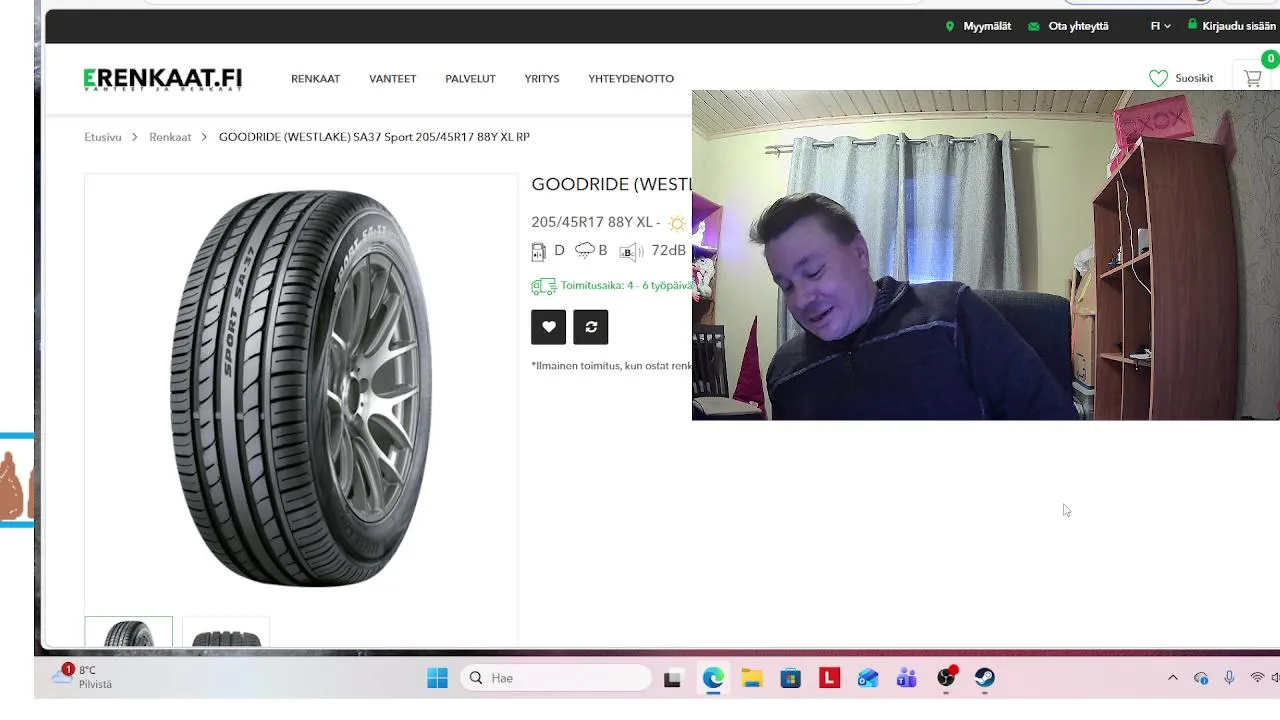Open Task View in the taskbar

click(672, 679)
